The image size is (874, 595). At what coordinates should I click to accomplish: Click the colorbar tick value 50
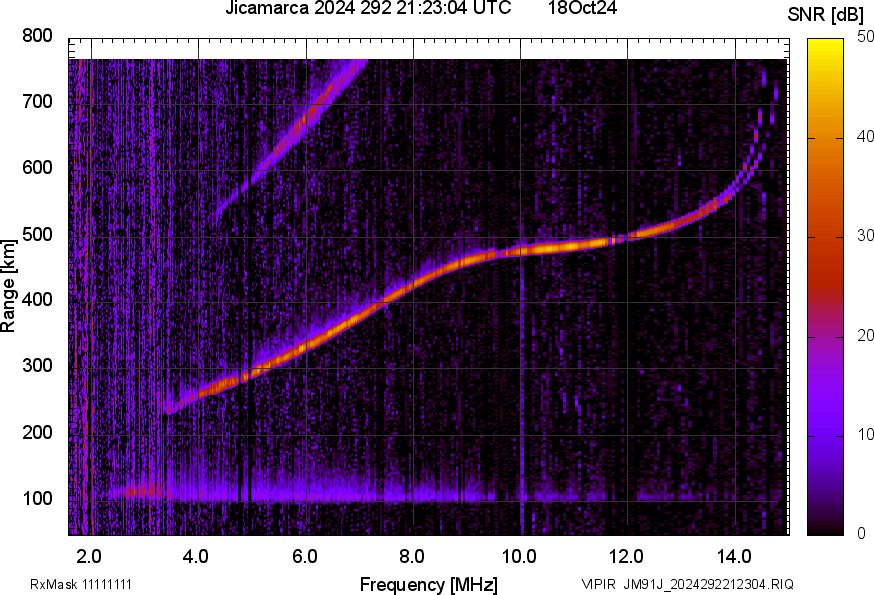(865, 37)
